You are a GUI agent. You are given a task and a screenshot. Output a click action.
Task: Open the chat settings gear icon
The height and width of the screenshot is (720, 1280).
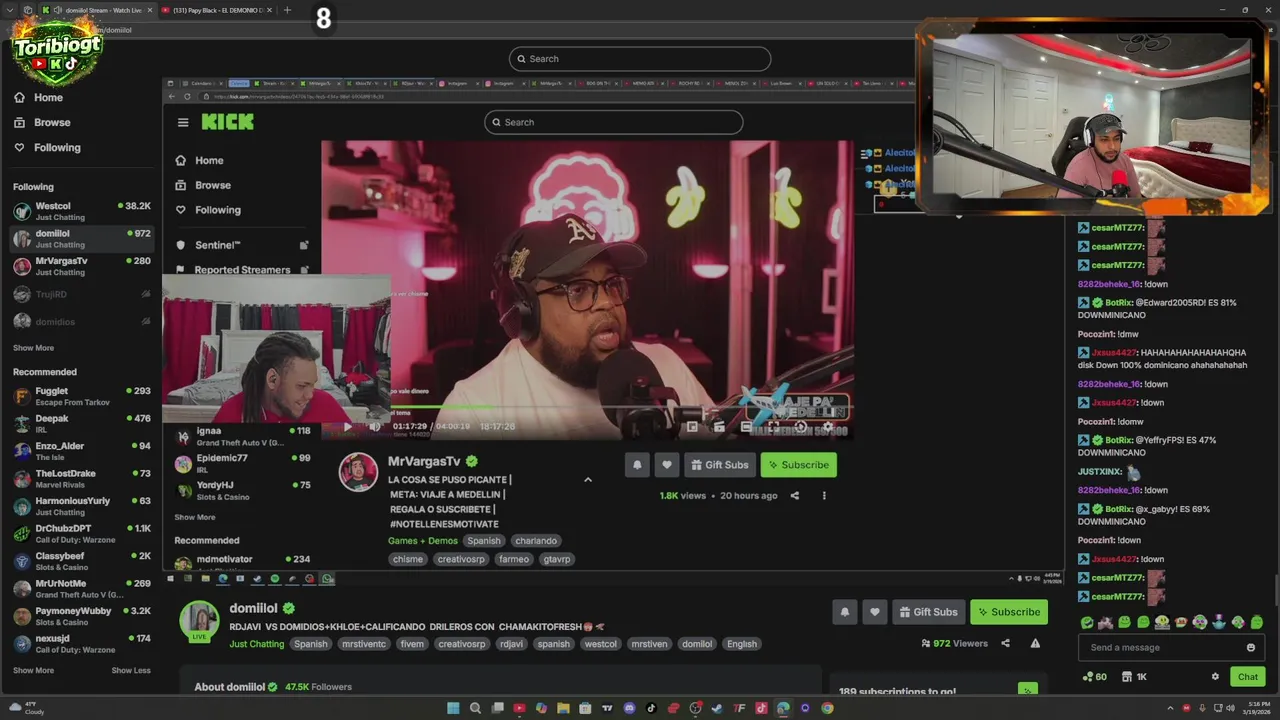1215,677
